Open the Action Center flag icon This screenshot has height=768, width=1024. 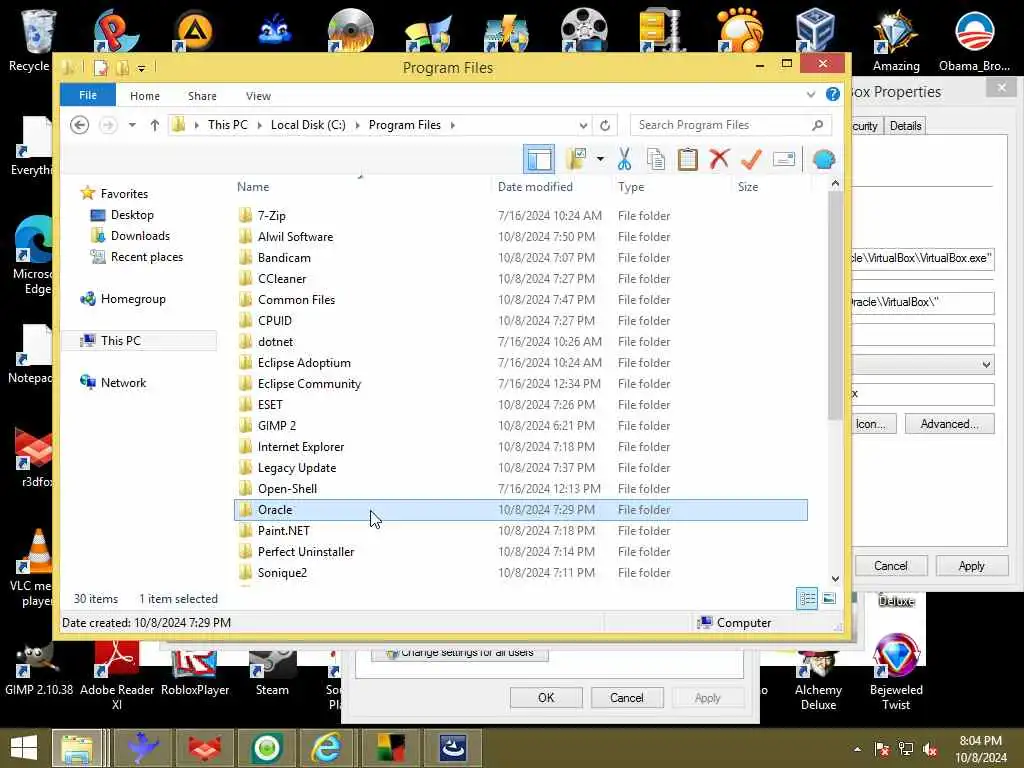point(881,749)
